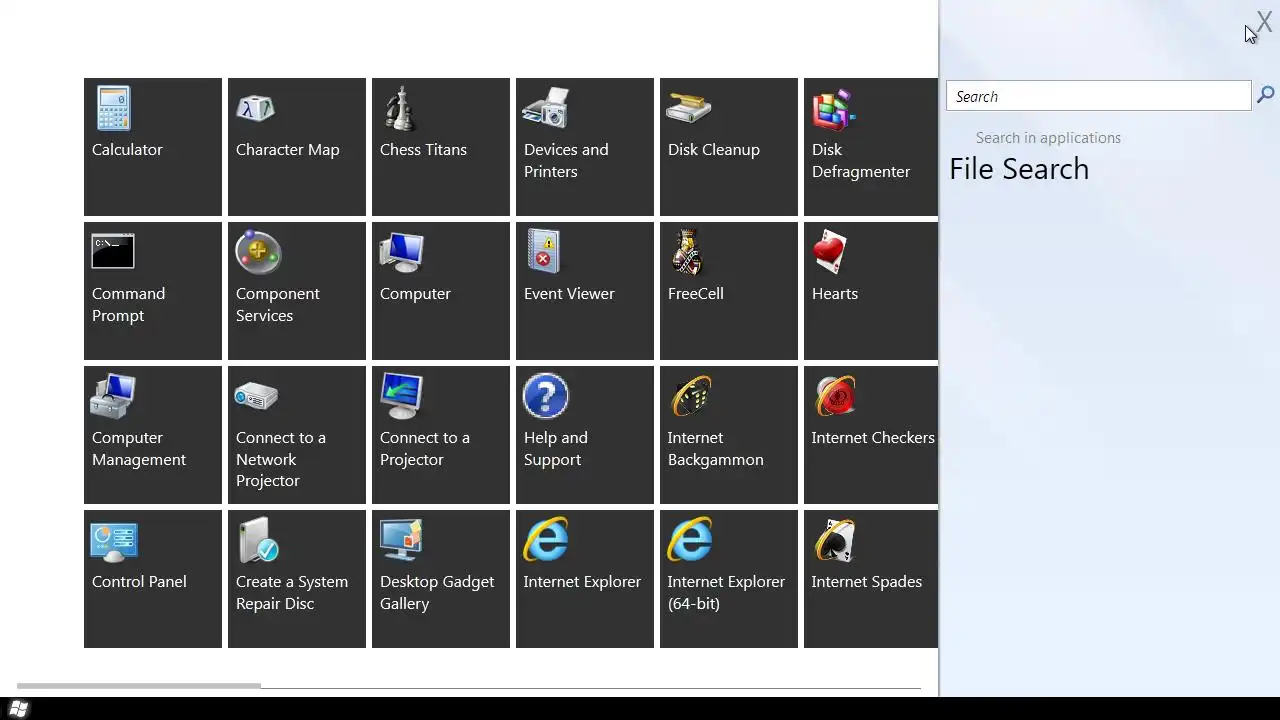
Task: Open the Calculator app tile
Action: pyautogui.click(x=153, y=147)
